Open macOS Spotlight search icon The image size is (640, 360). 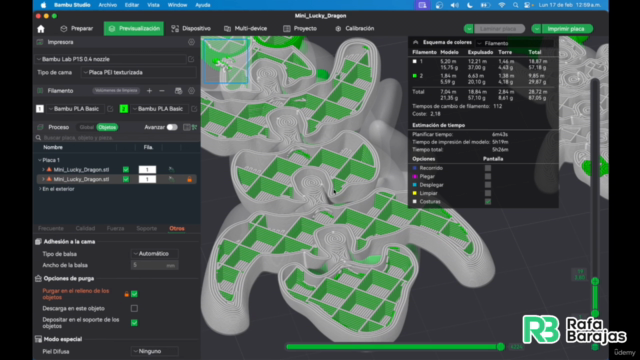516,5
